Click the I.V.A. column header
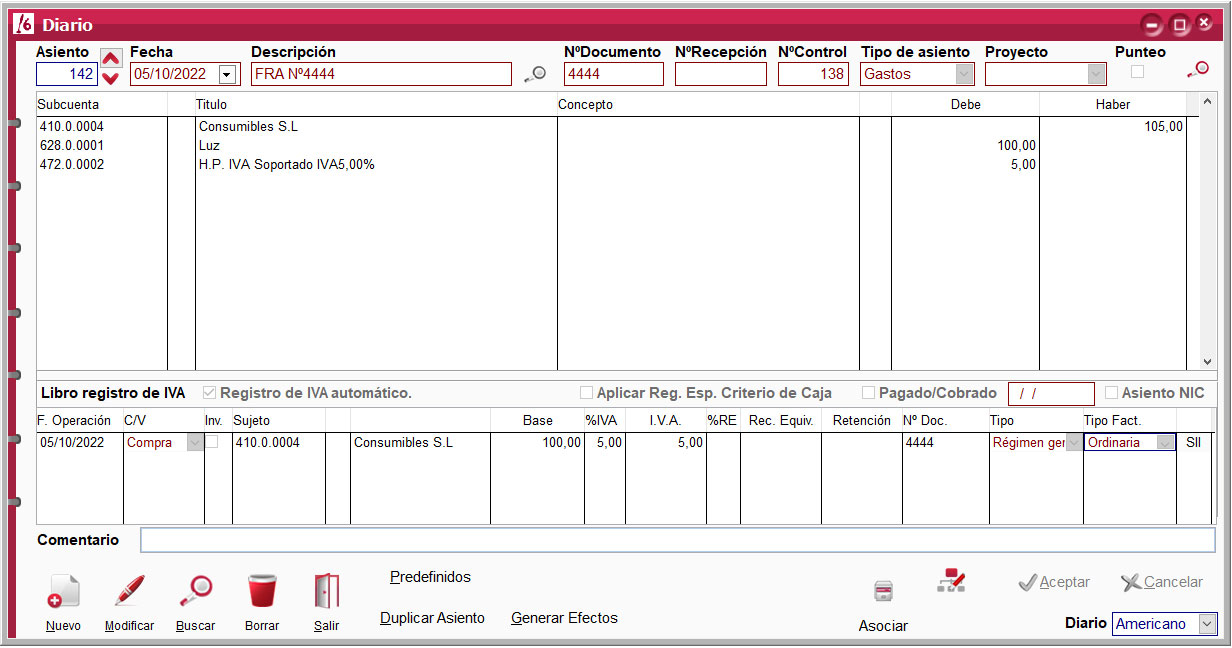 tap(665, 421)
